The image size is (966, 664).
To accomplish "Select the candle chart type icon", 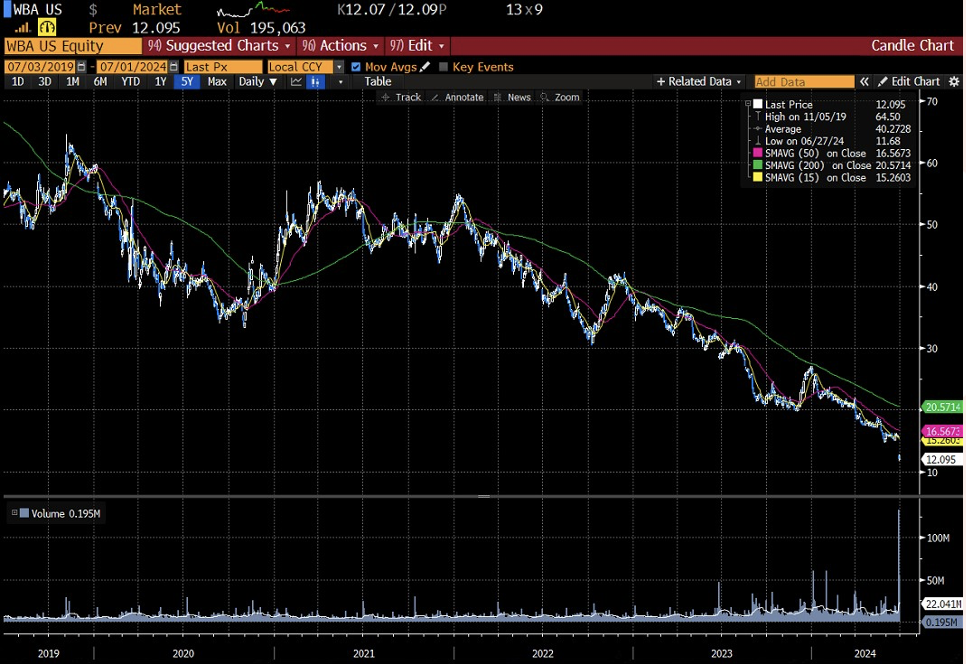I will [x=315, y=81].
